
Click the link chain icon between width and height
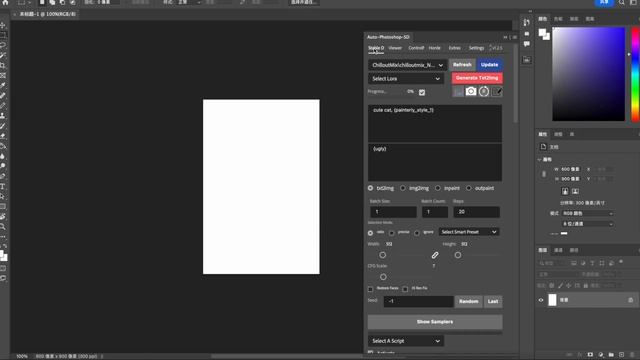pos(435,255)
